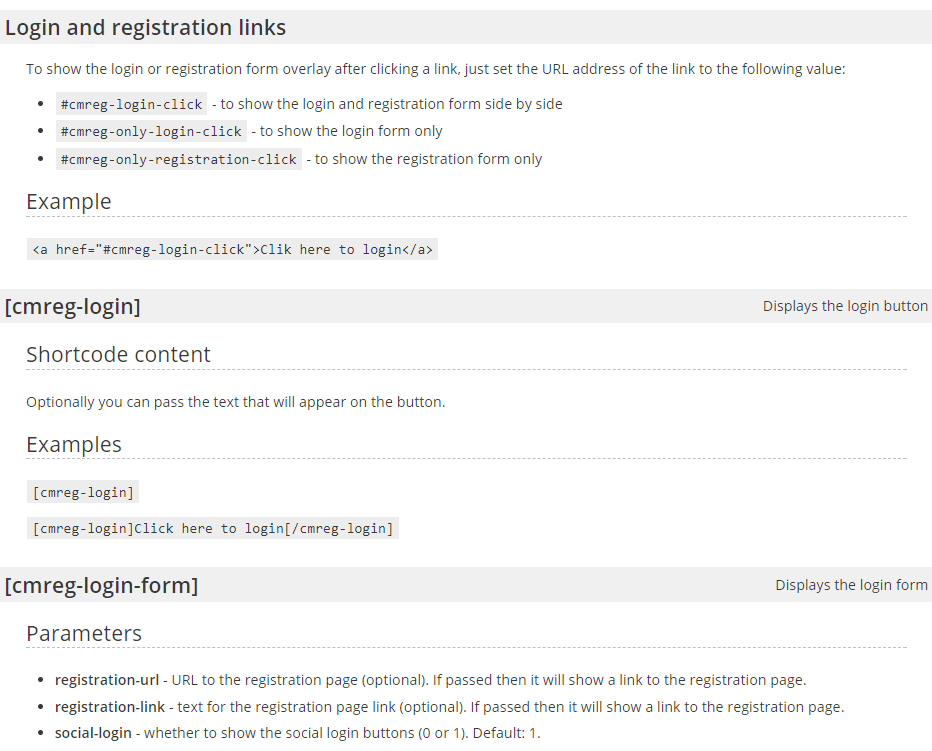The width and height of the screenshot is (932, 751).
Task: Click the "To show the login or registration form" paragraph
Action: 435,69
